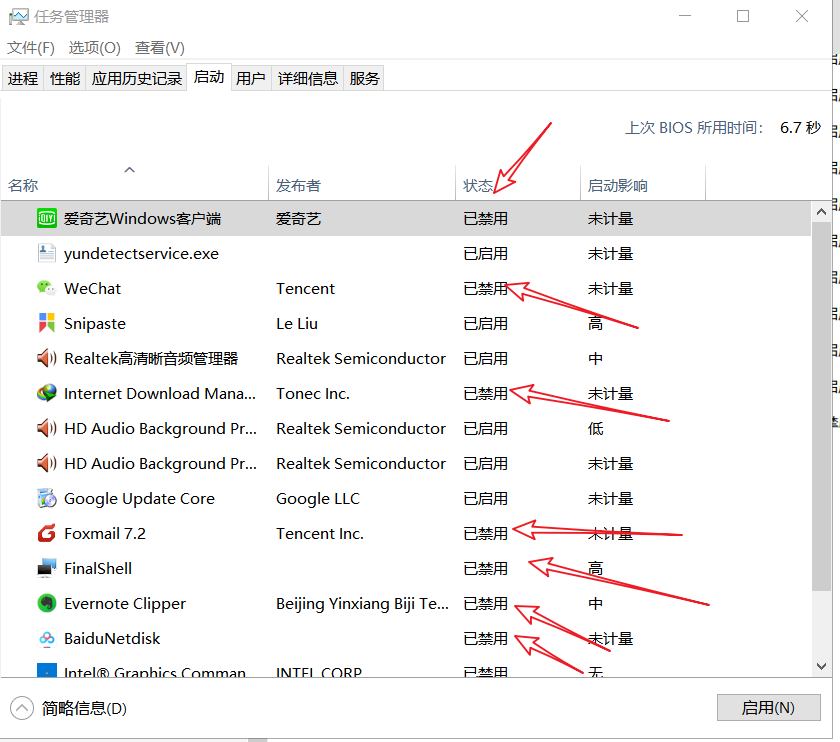Click the 简略信息(D) link
The image size is (840, 742).
pos(84,708)
